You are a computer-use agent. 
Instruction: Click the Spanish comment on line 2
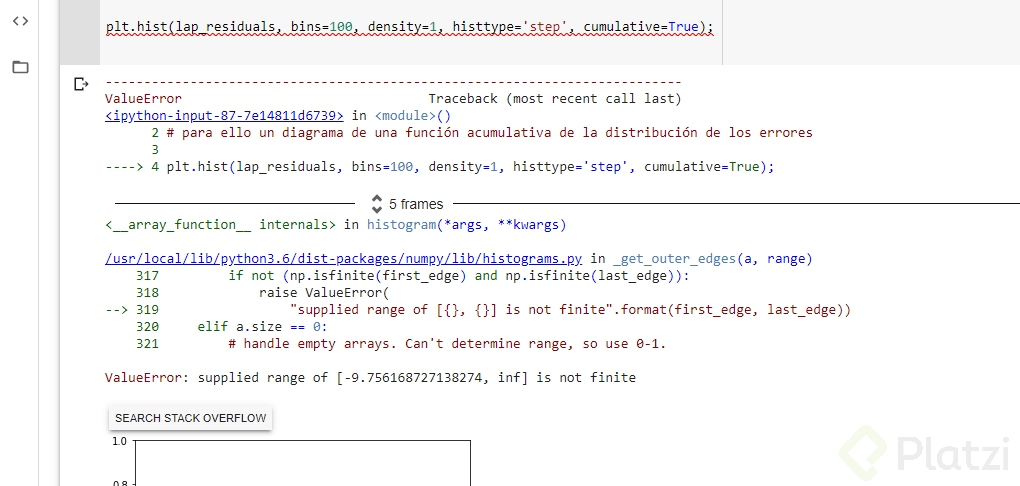click(x=489, y=133)
